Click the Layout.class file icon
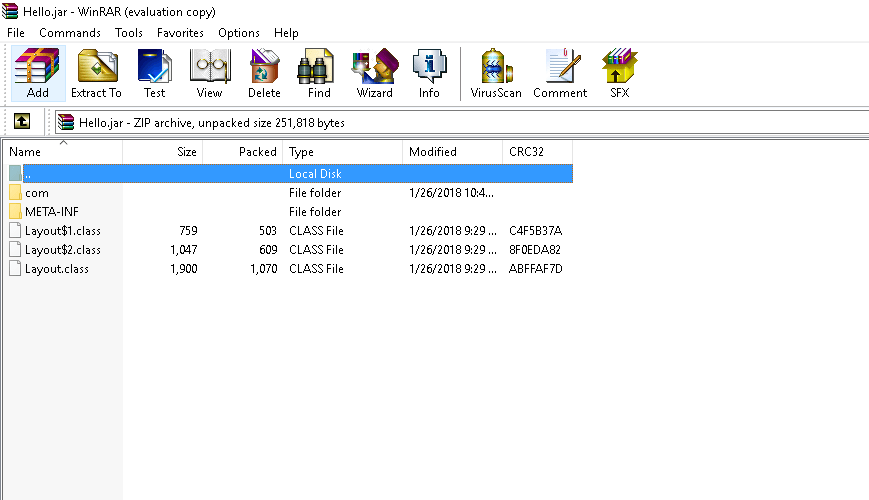Image resolution: width=869 pixels, height=500 pixels. click(16, 269)
